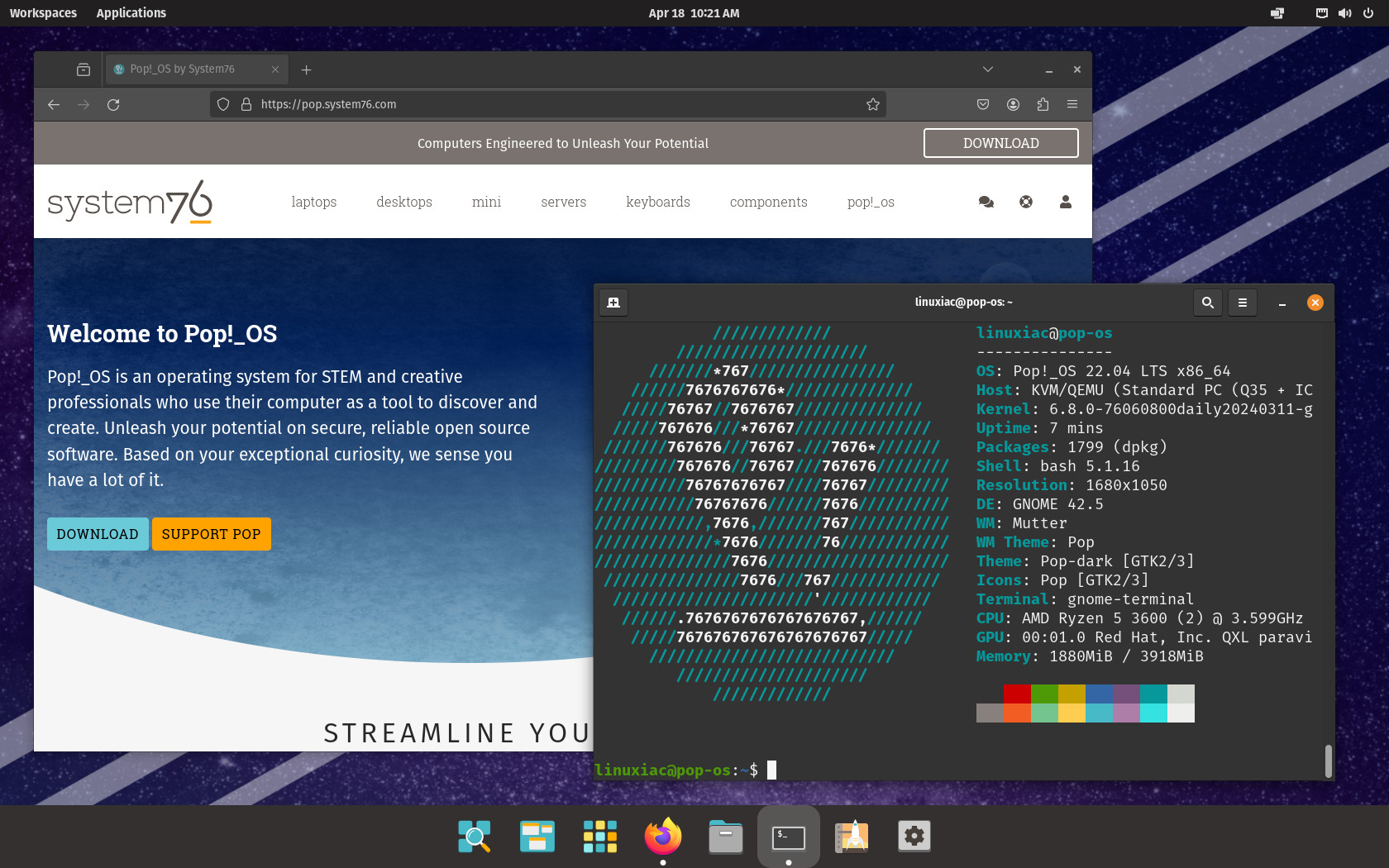Open keyboards navigation menu item
1389x868 pixels.
click(658, 202)
